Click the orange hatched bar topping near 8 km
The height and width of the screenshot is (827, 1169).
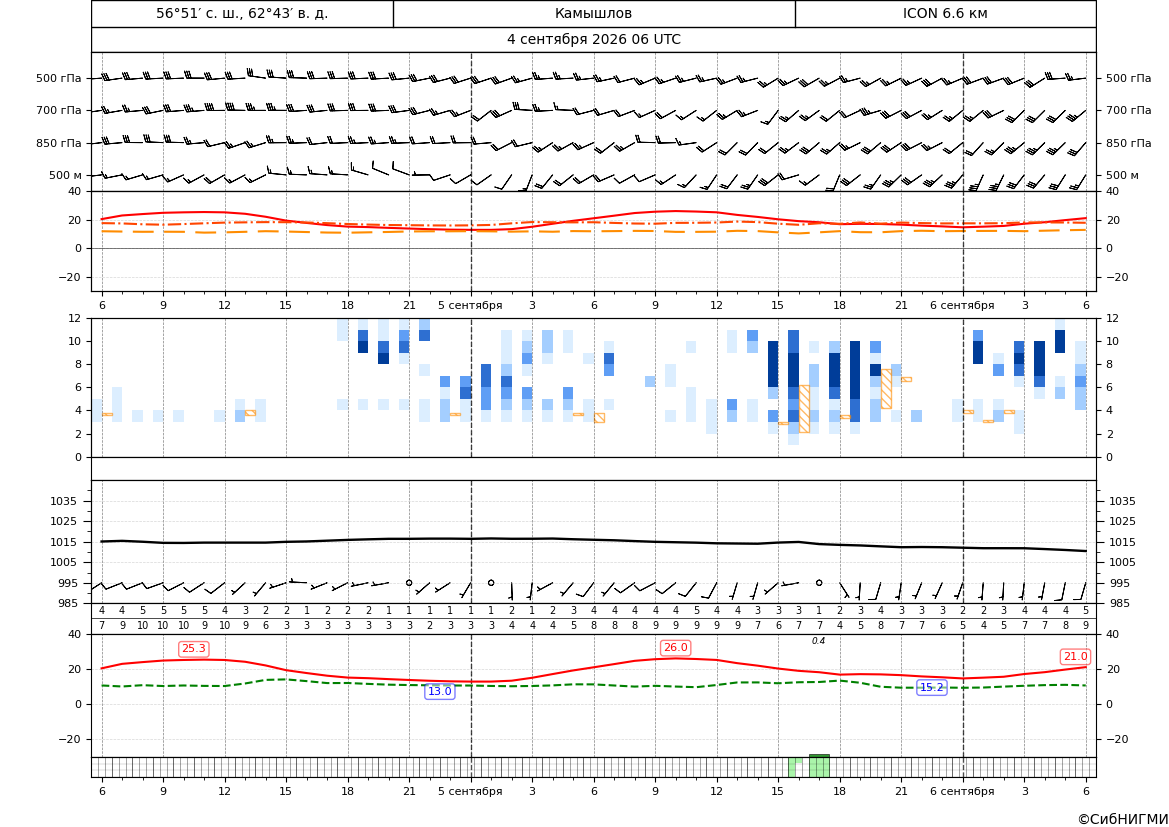coord(886,389)
